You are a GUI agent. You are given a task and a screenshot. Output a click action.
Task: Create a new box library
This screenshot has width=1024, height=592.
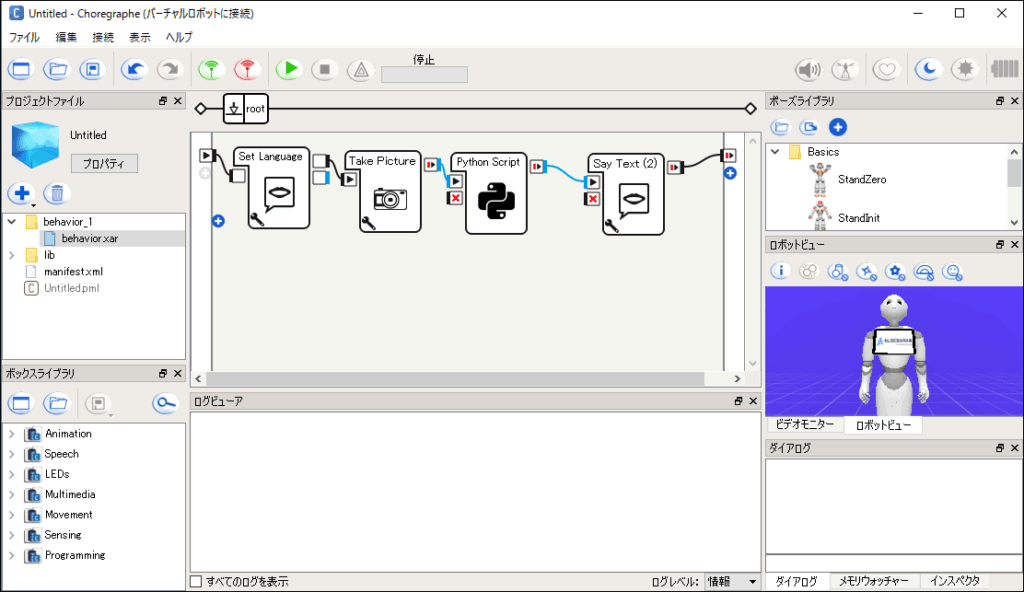pyautogui.click(x=21, y=403)
